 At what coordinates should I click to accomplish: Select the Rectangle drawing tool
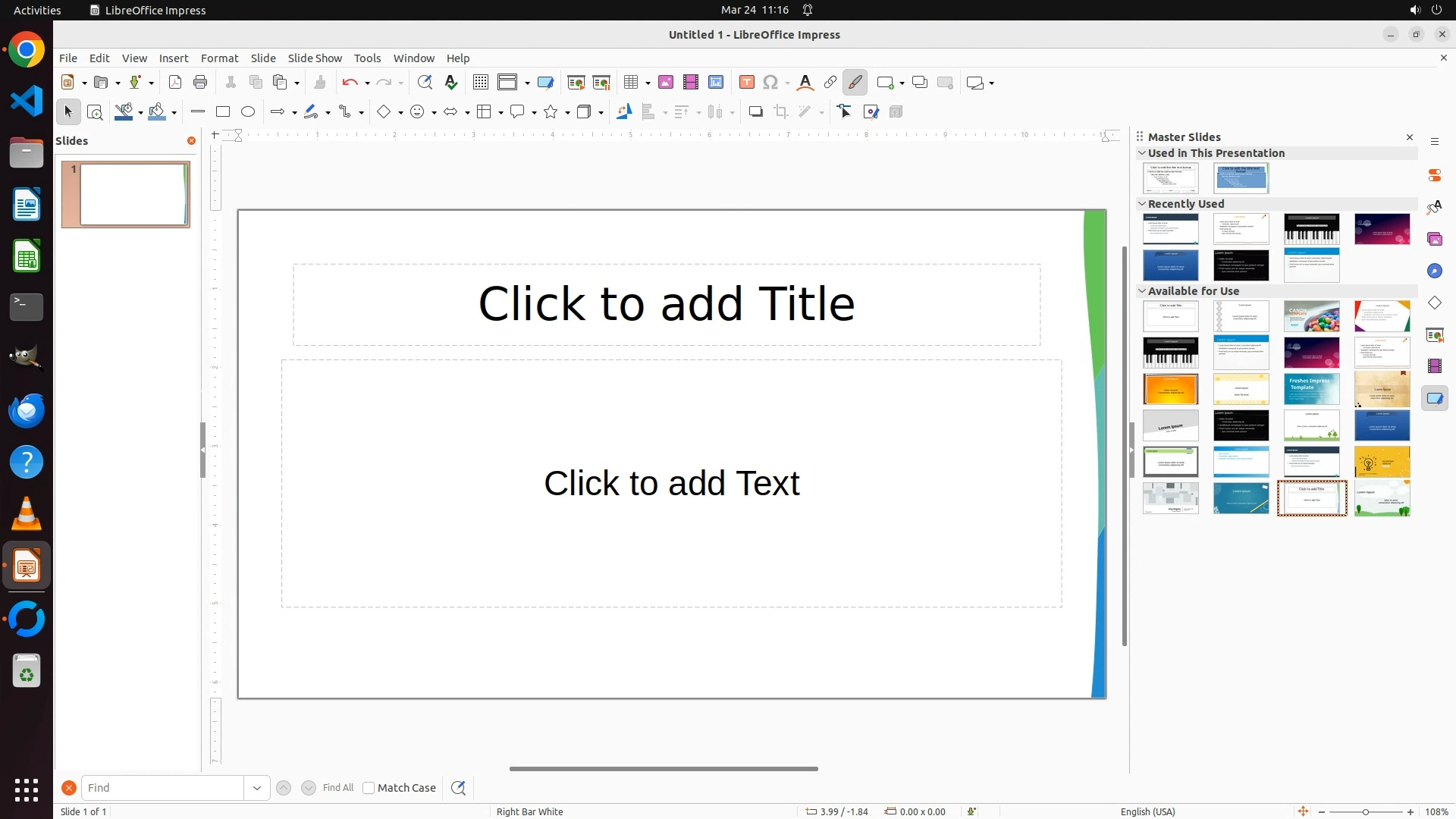(223, 111)
